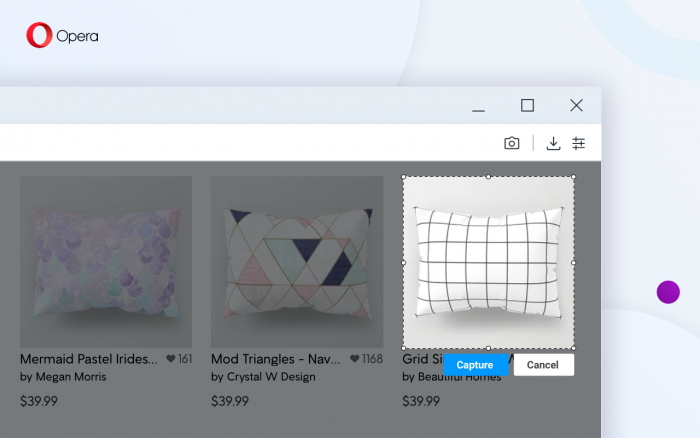Maximize the browser window

click(527, 105)
